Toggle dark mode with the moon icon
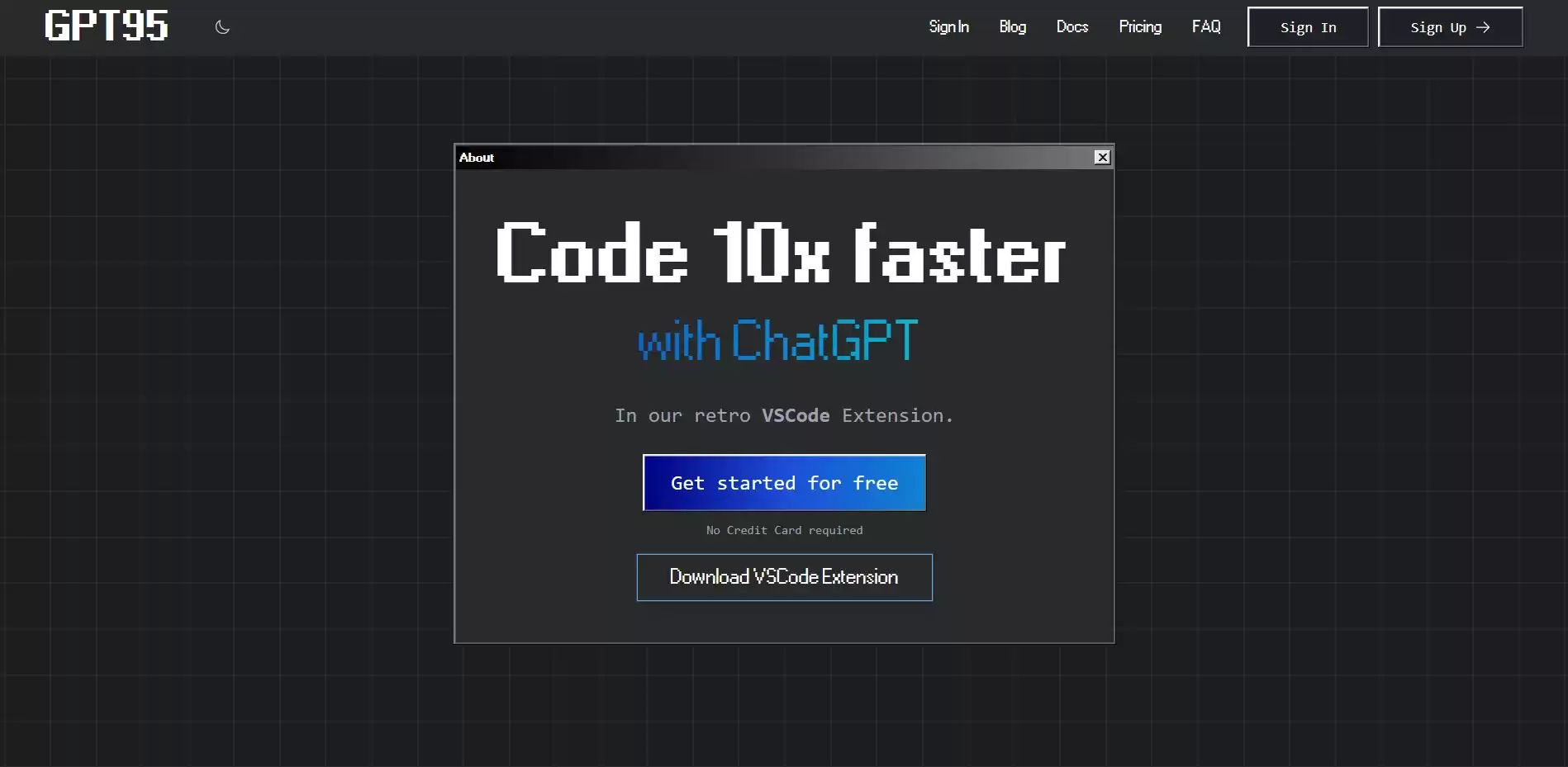 (222, 27)
